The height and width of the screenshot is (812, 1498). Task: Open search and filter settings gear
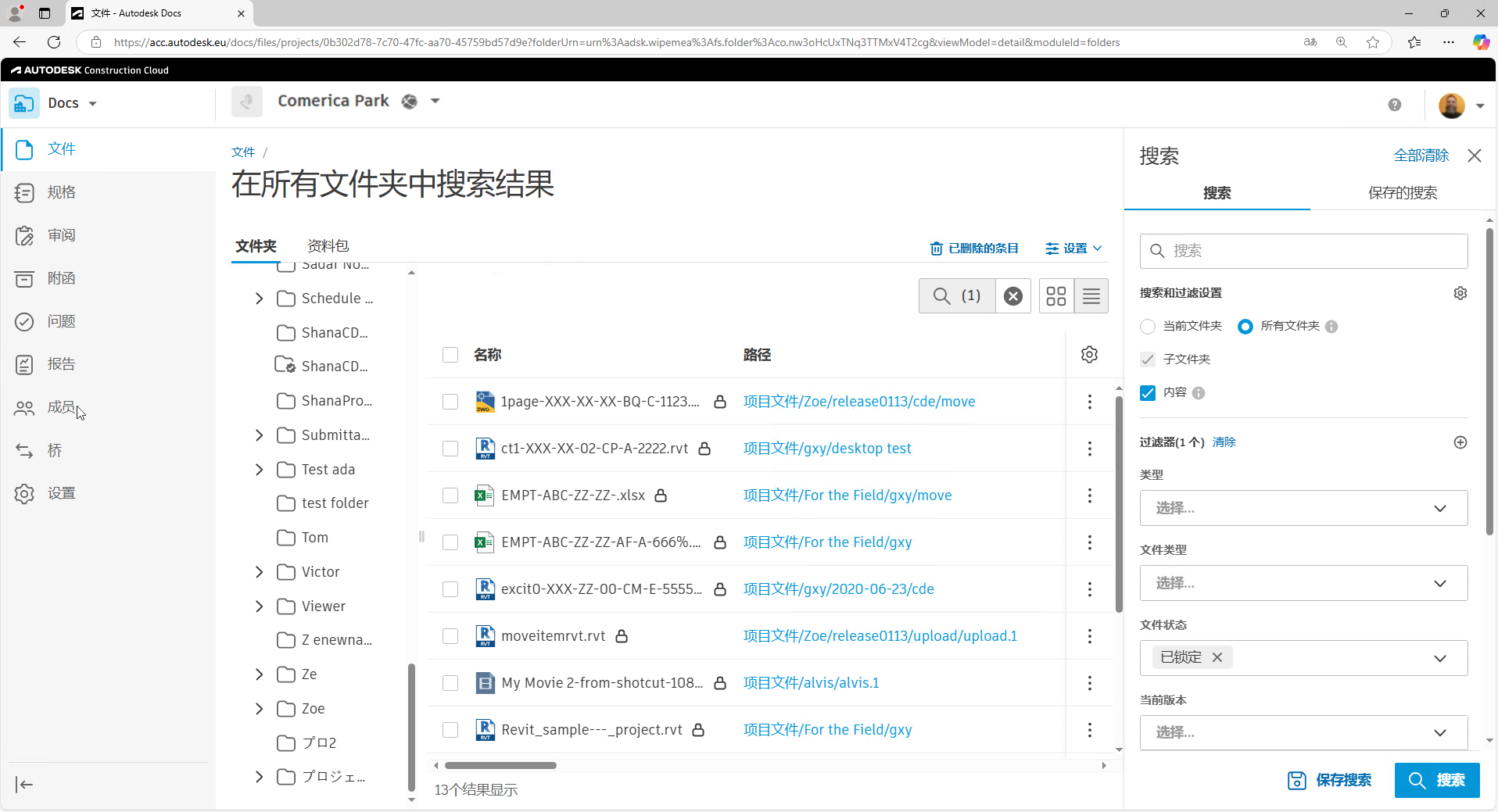point(1460,293)
